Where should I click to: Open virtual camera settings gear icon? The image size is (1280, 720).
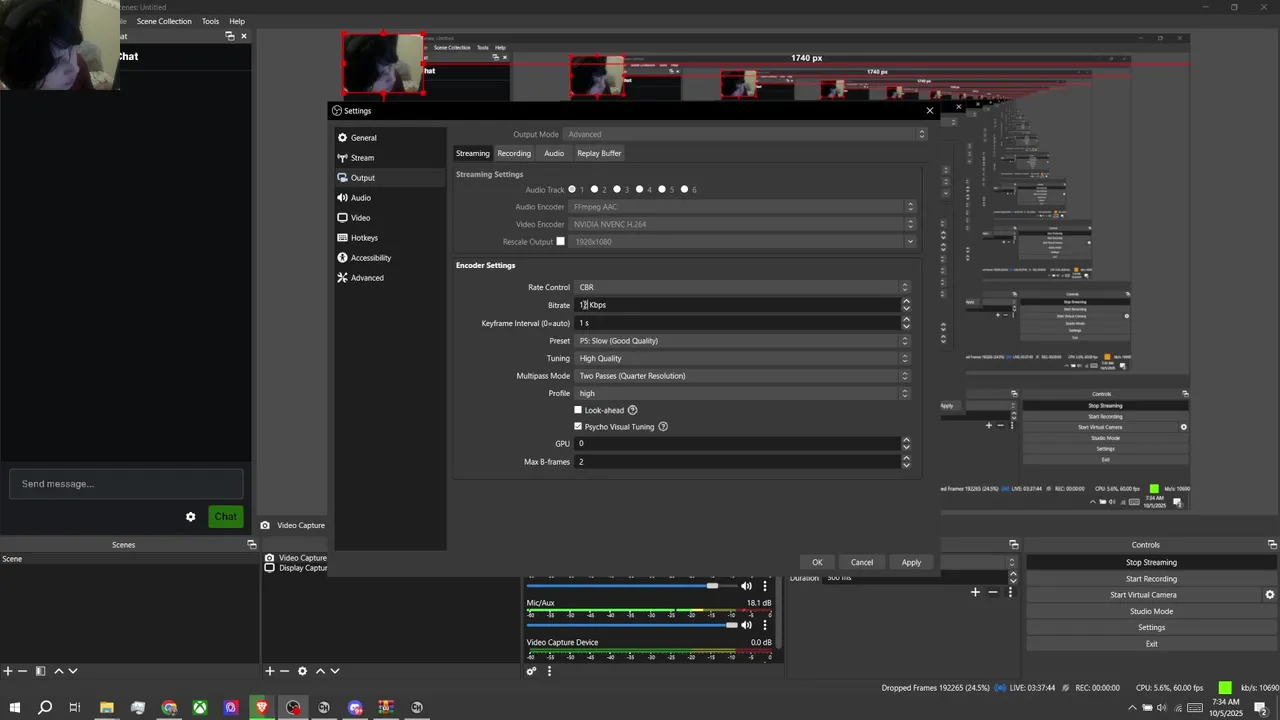coord(1270,595)
